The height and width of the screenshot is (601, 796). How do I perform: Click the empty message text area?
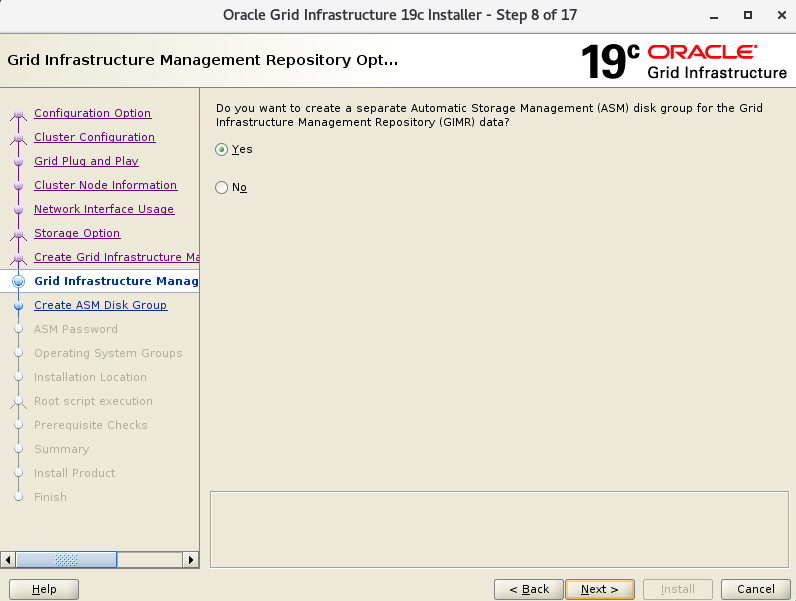click(x=500, y=529)
